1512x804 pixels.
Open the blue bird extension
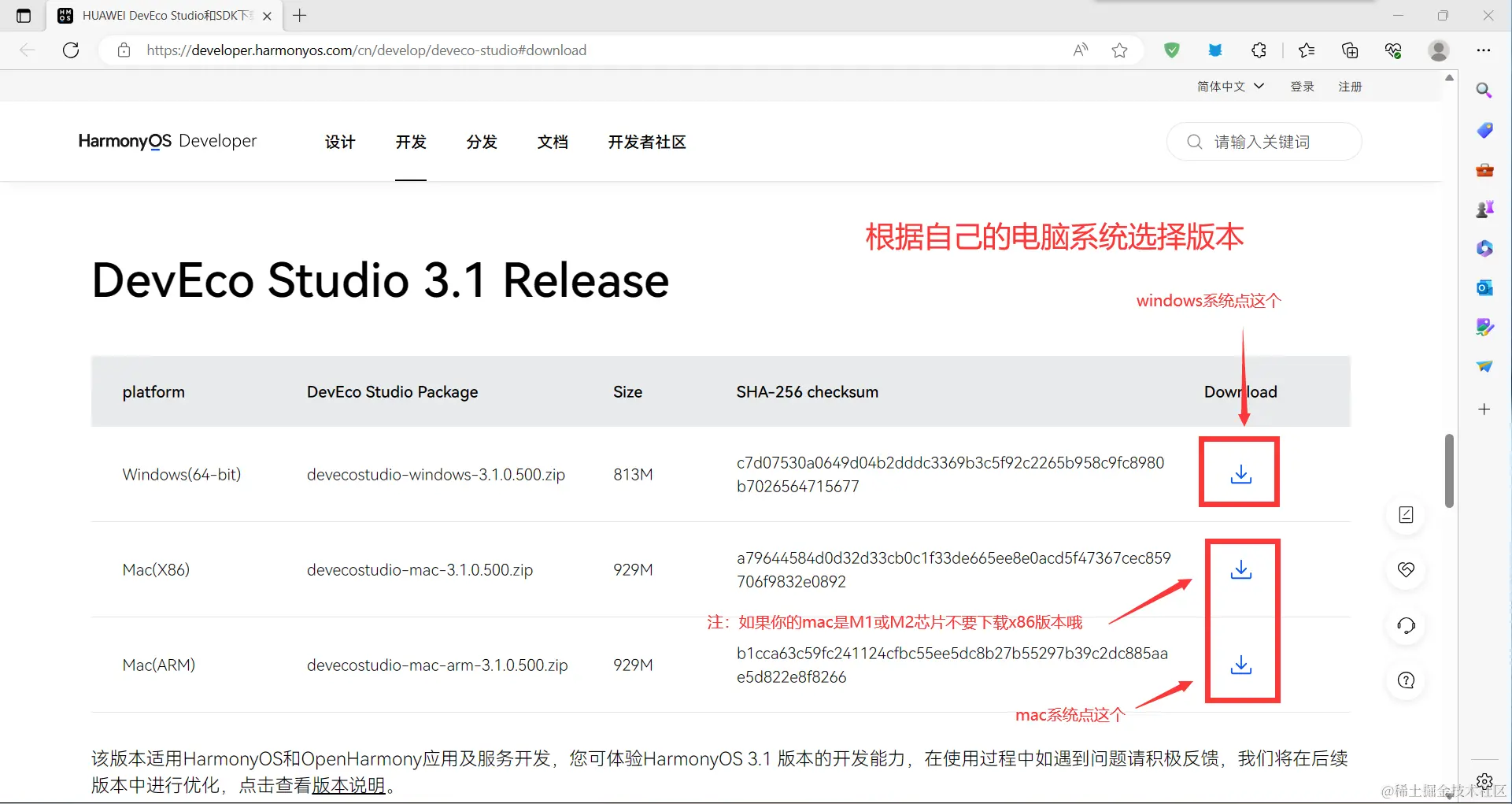pos(1215,50)
